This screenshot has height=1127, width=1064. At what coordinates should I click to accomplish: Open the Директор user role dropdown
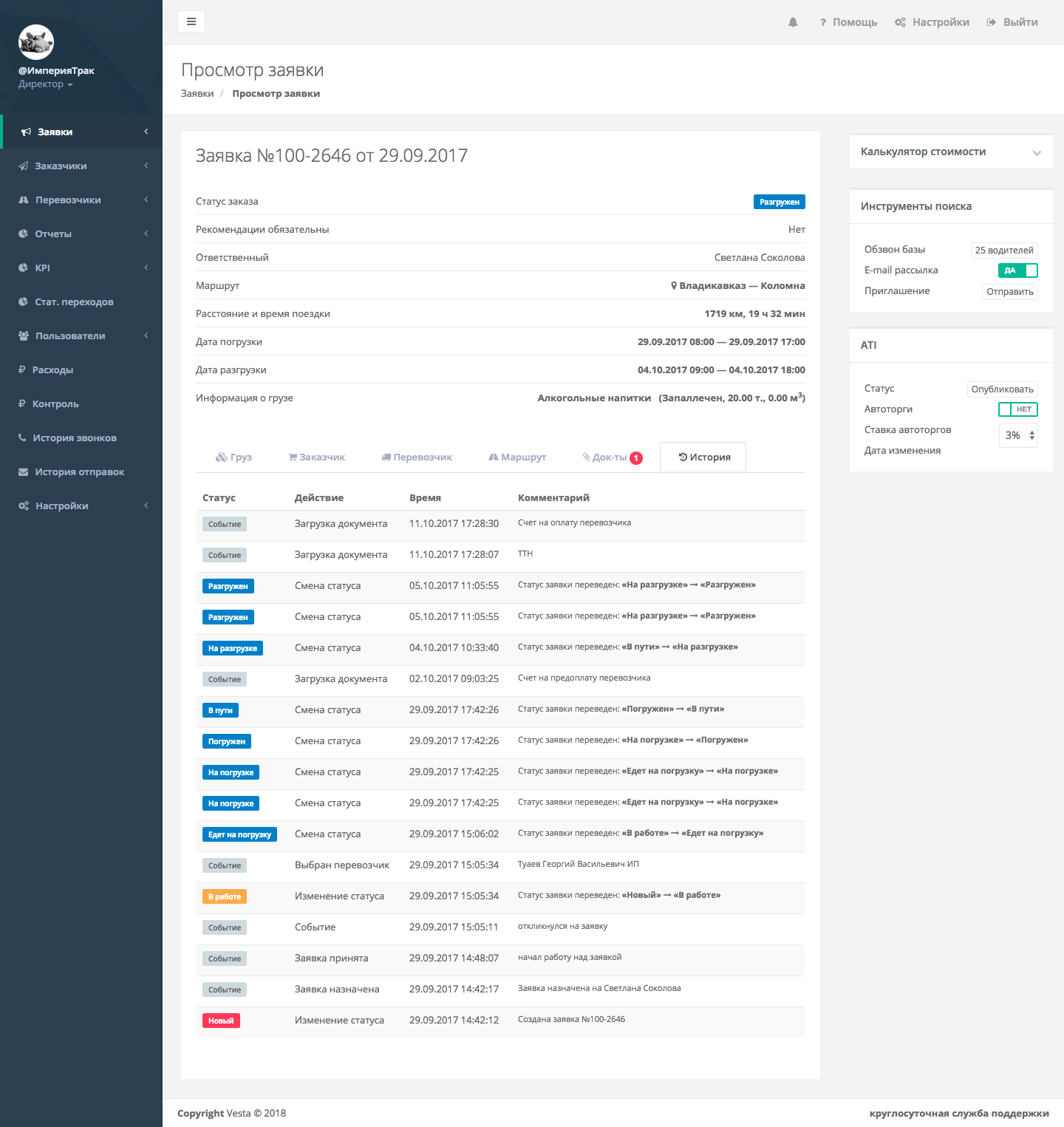(45, 84)
